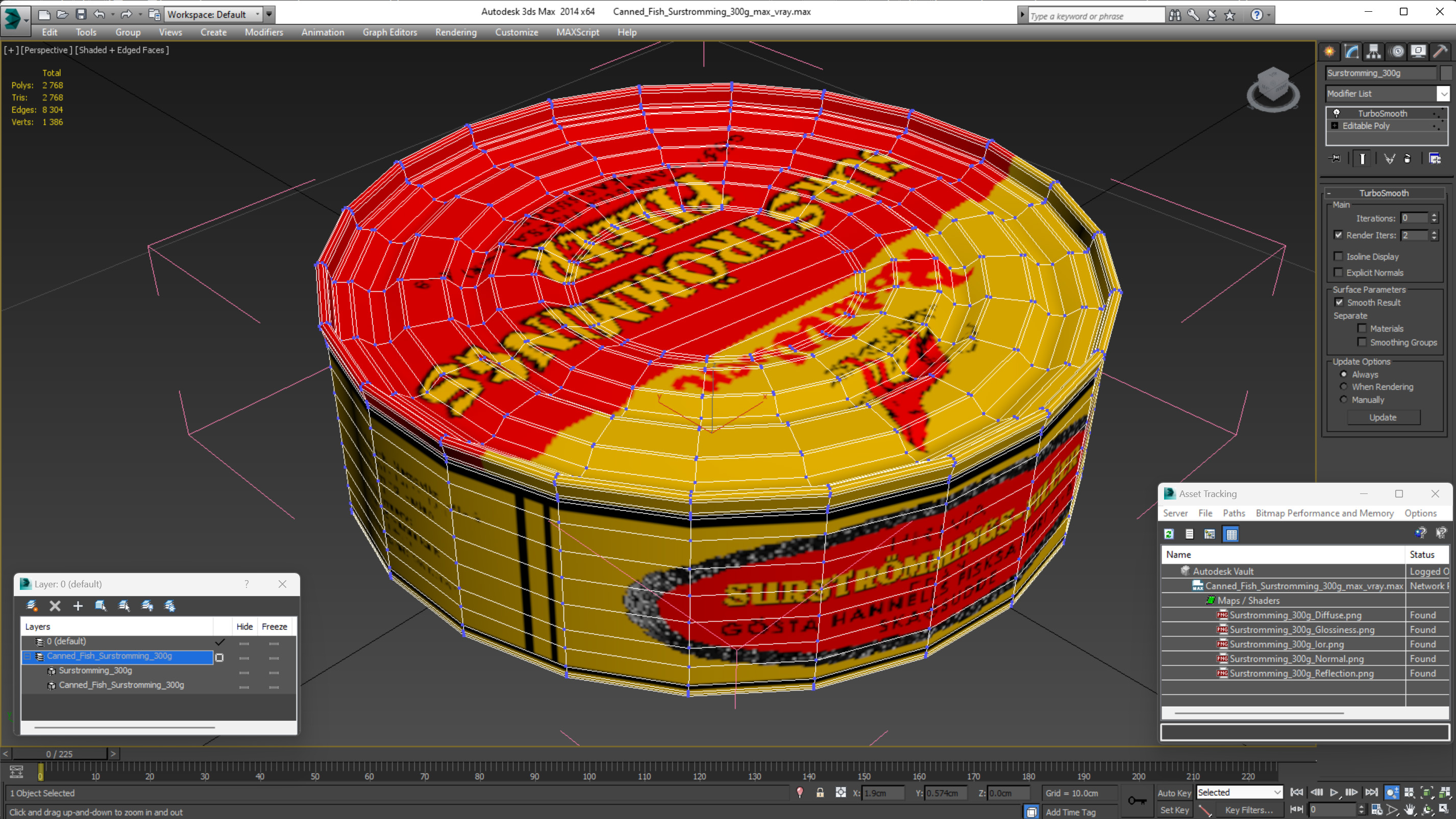Click Refresh icon in Asset Tracking
The width and height of the screenshot is (1456, 819).
tap(1169, 534)
